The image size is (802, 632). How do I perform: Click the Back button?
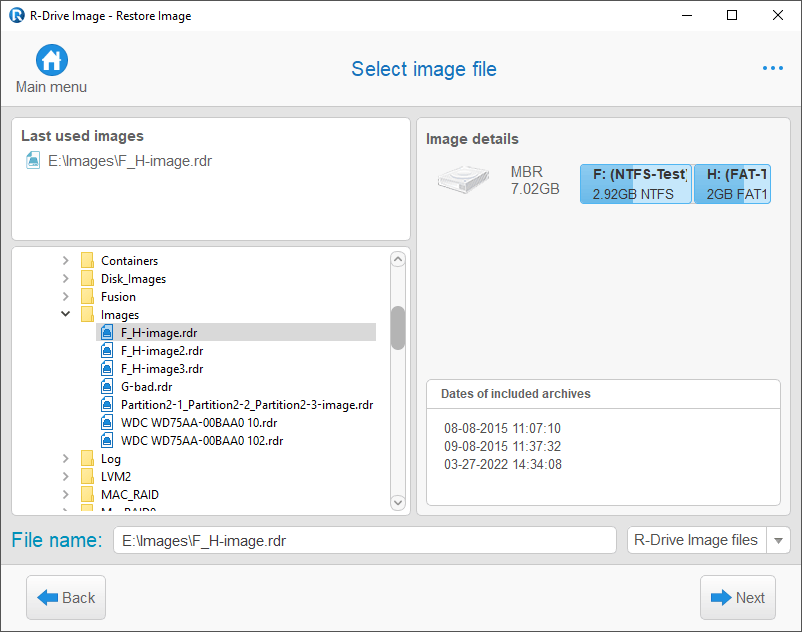coord(66,597)
